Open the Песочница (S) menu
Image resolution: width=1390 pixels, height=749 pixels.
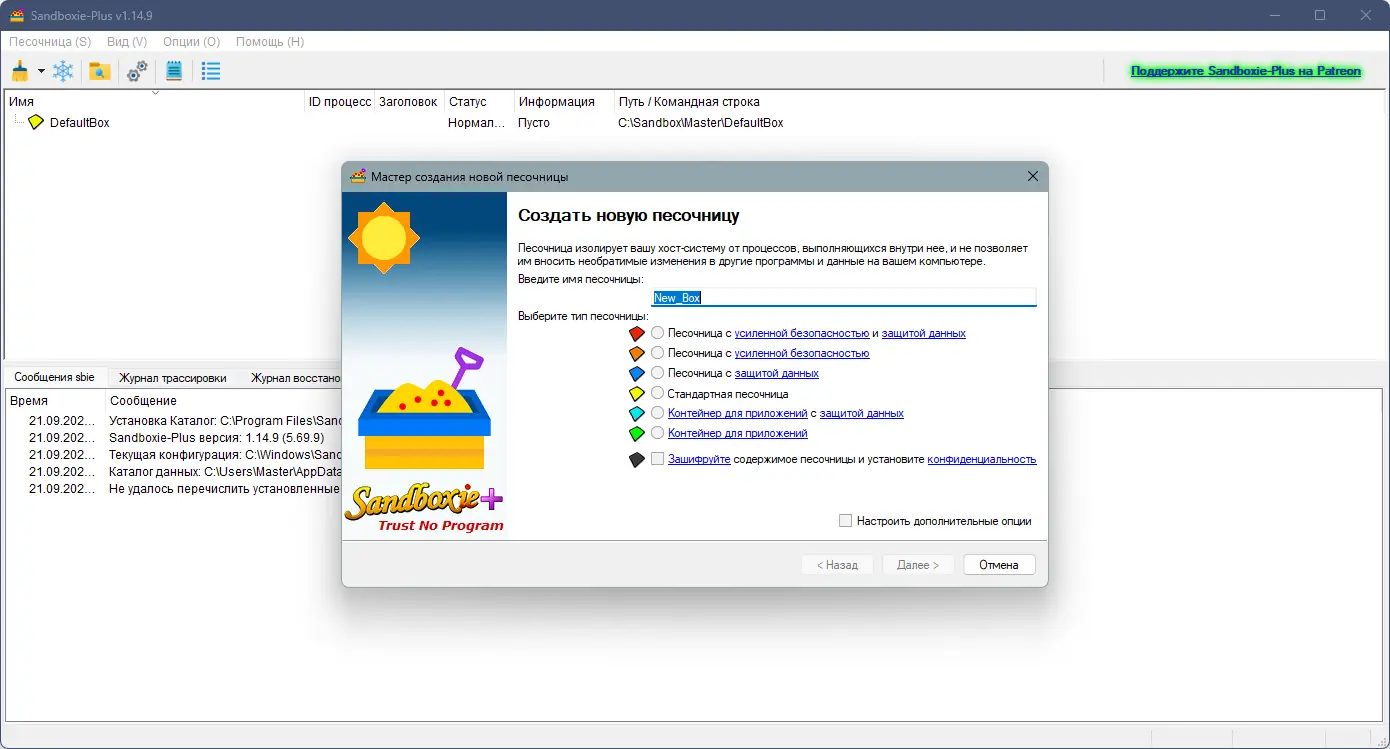(x=50, y=42)
